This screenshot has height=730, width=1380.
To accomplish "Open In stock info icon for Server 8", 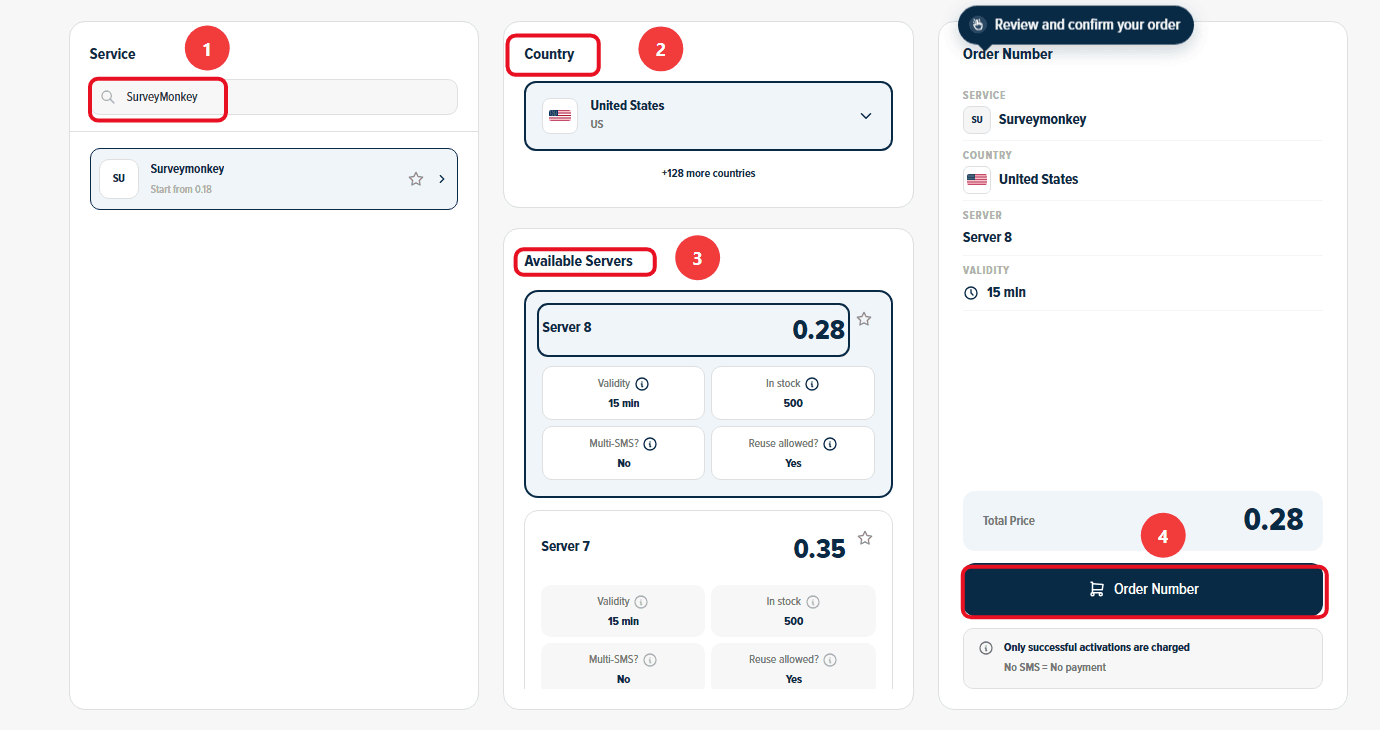I will click(x=812, y=384).
